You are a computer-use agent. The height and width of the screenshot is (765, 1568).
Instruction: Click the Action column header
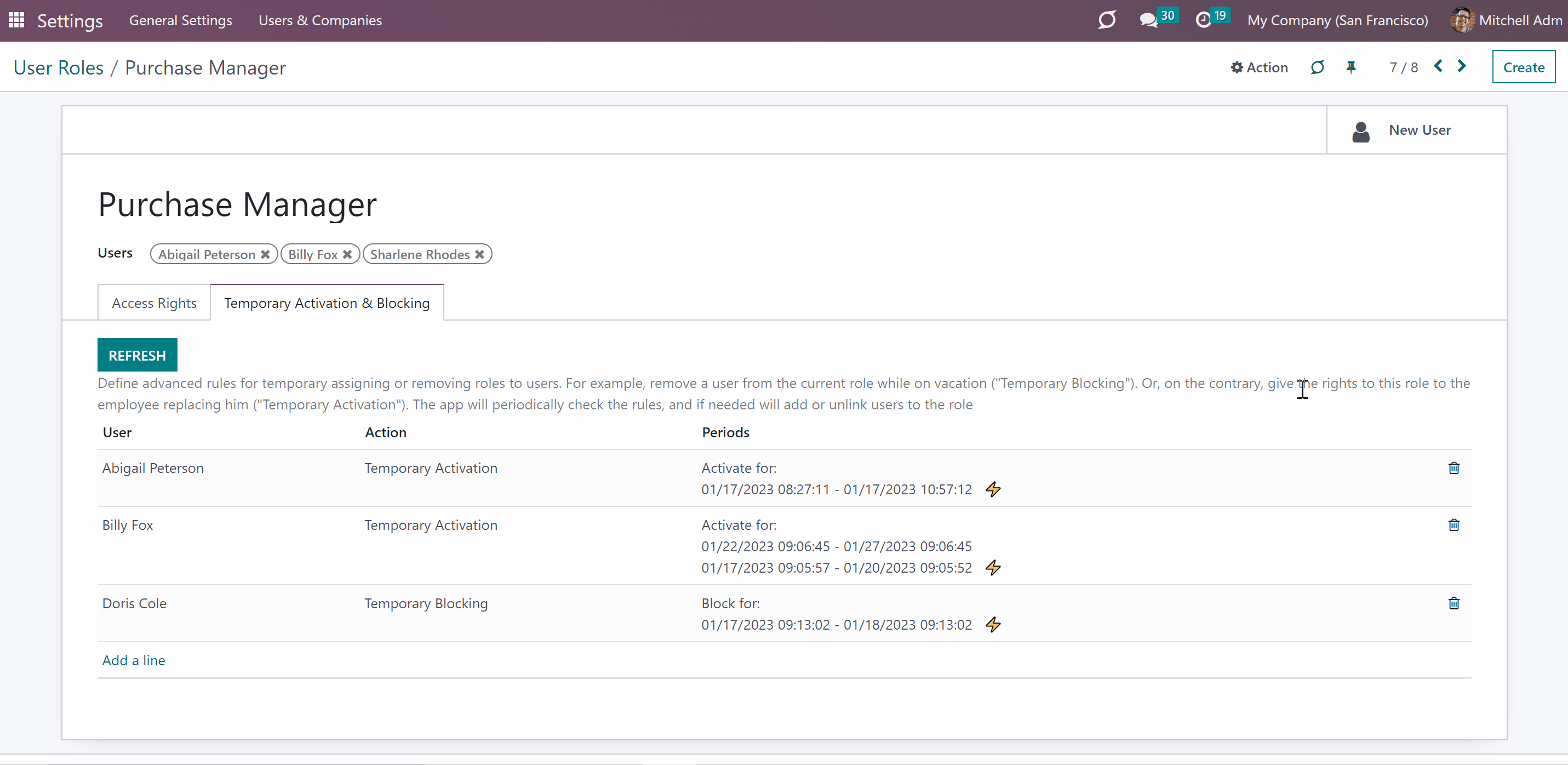point(386,433)
